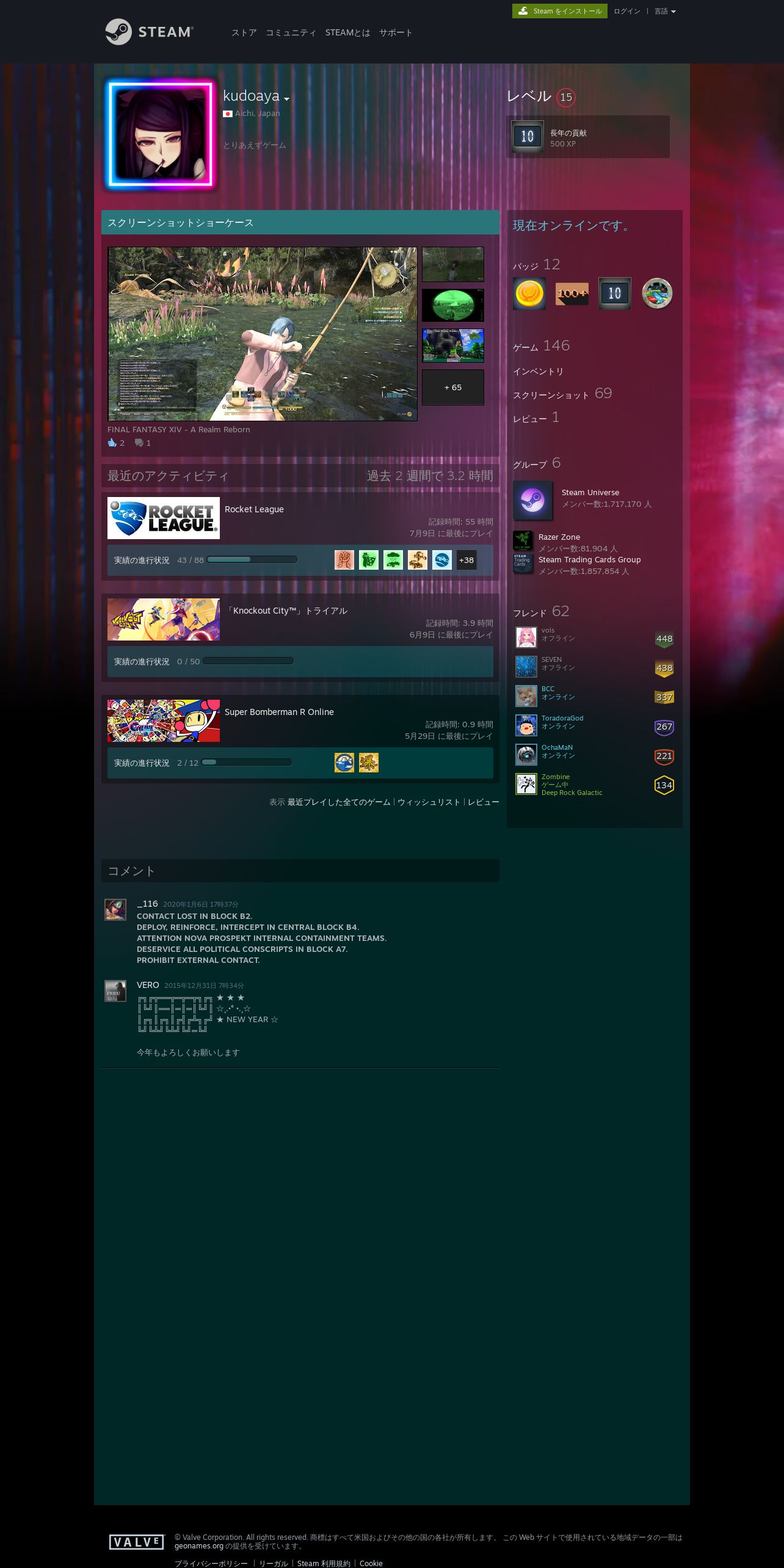Open BCC friend avatar

click(526, 696)
